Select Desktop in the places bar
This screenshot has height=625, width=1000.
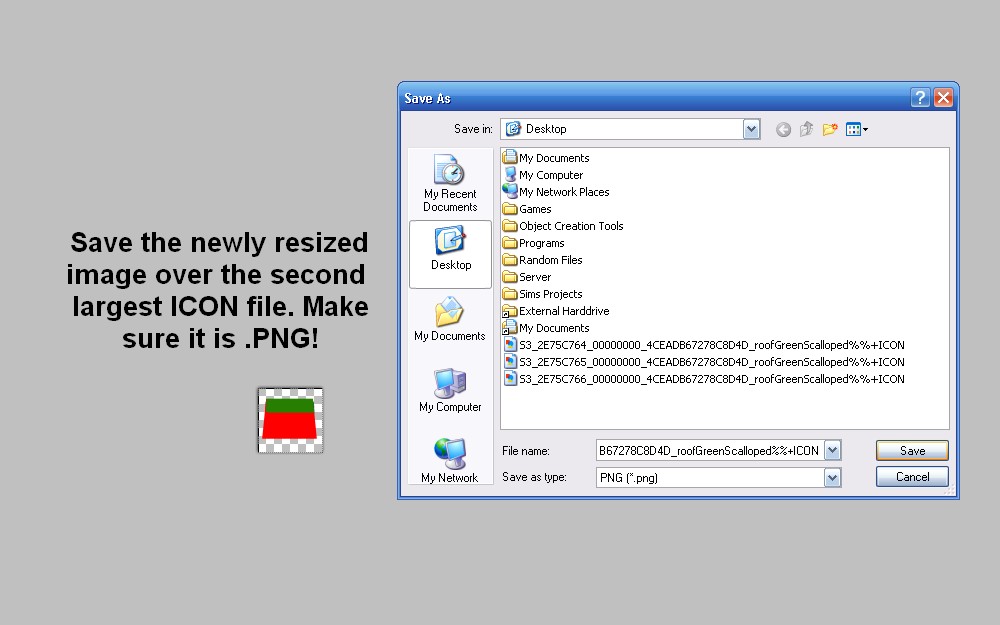click(x=450, y=254)
